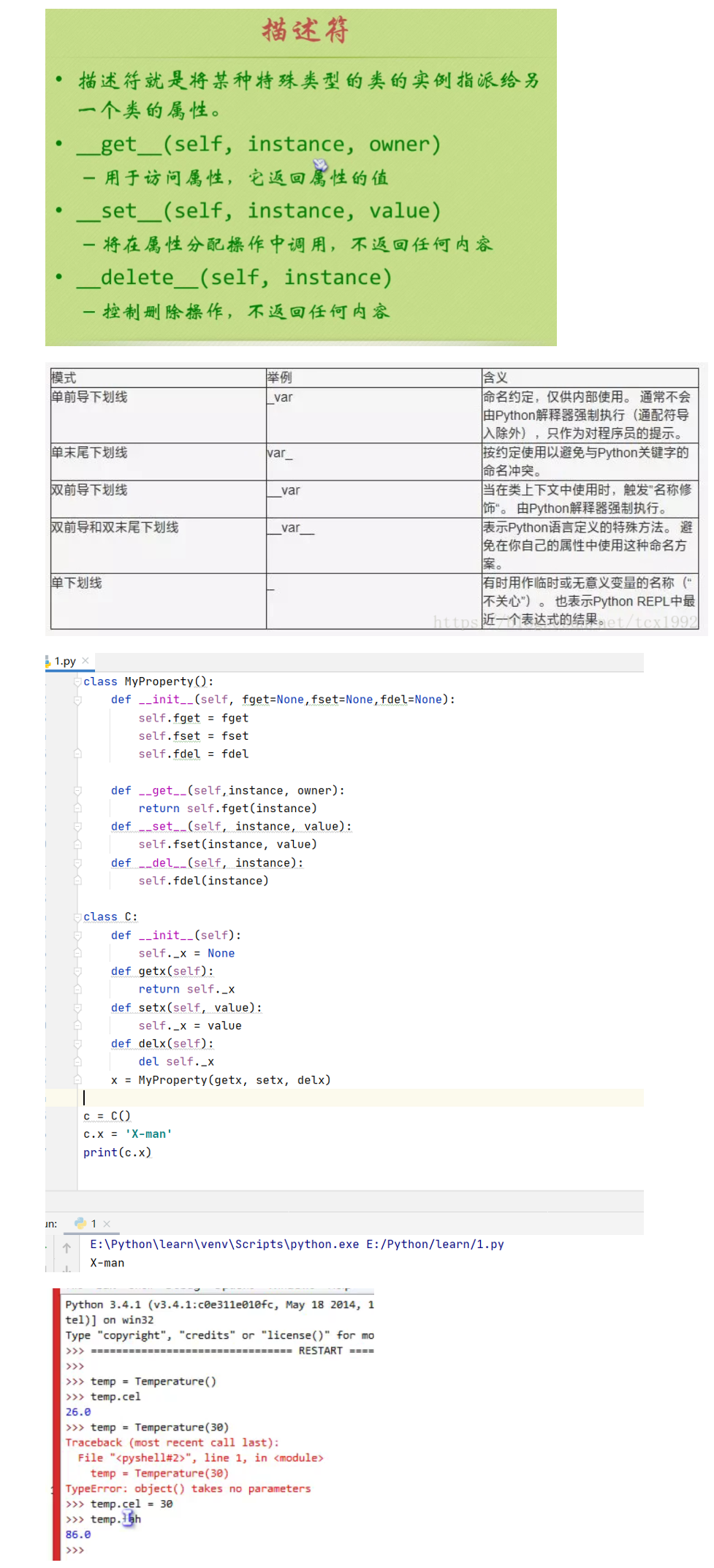The height and width of the screenshot is (1568, 714).
Task: Click the 26.0 output in Python shell
Action: (x=78, y=1412)
